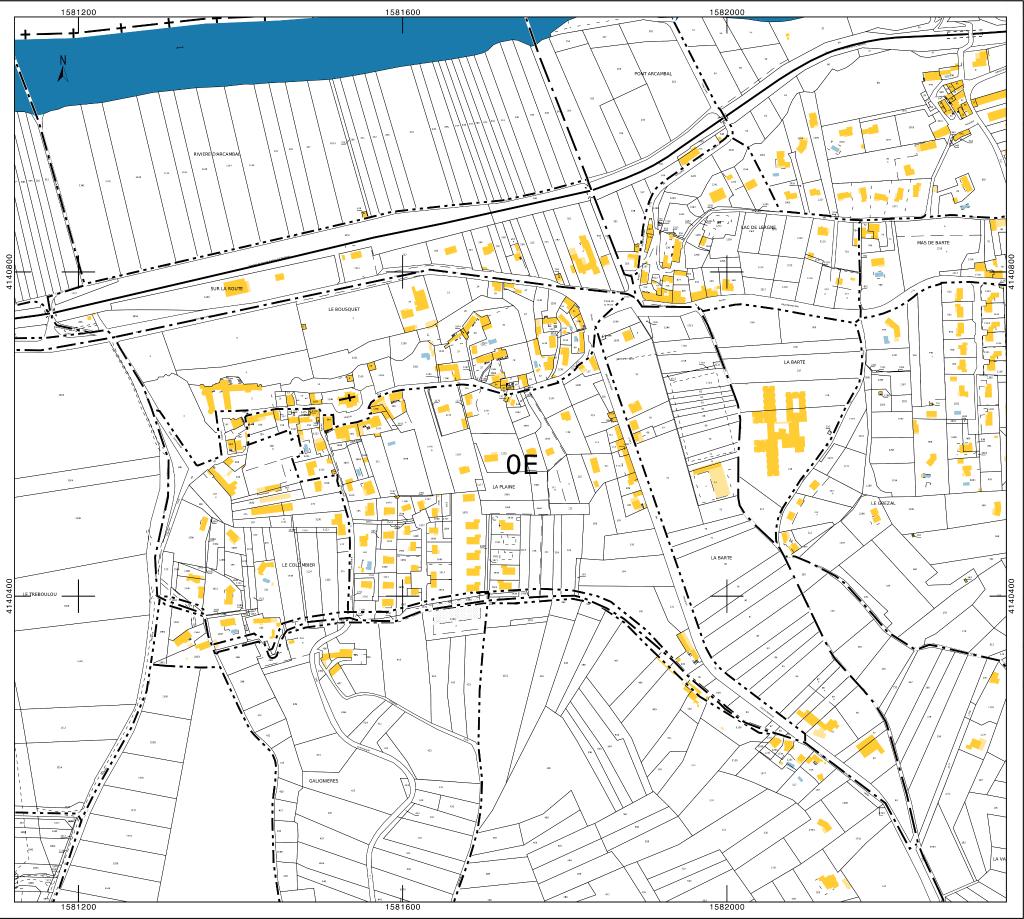Click the LE BOUSQUET label

point(344,309)
